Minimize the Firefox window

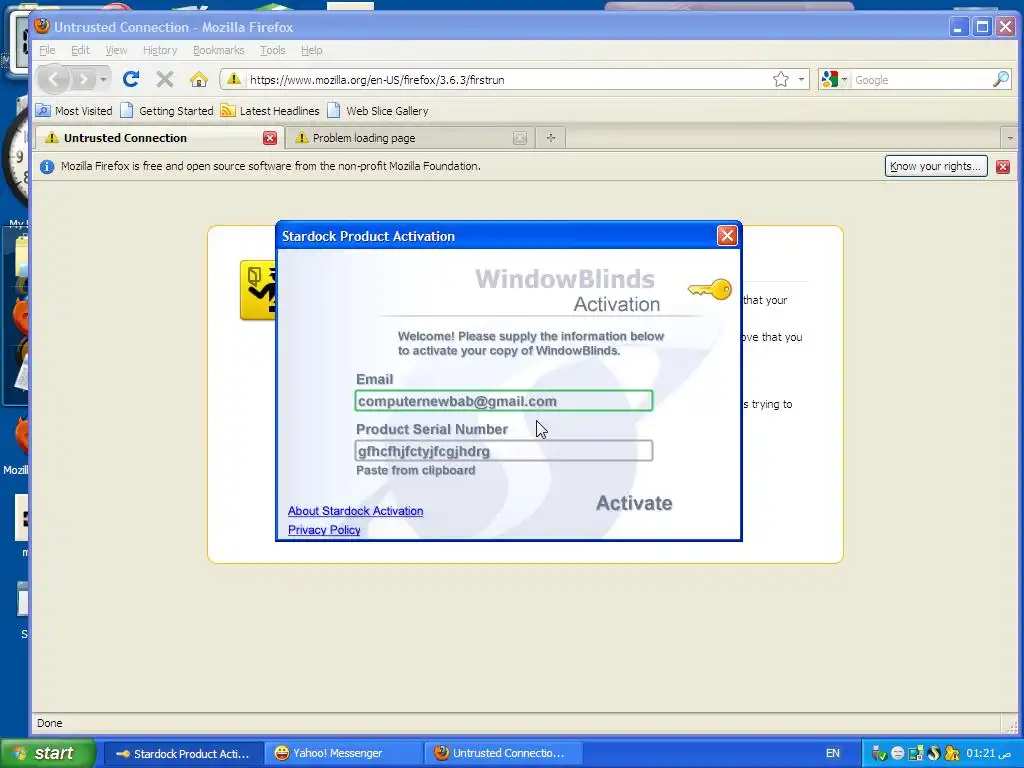coord(958,27)
